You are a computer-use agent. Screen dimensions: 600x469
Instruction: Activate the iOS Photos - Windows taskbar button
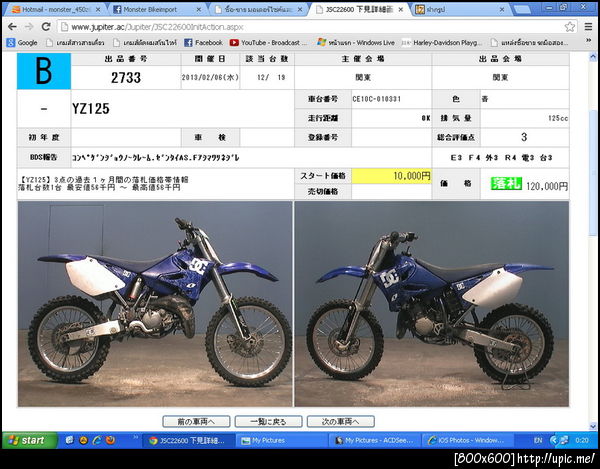coord(467,440)
